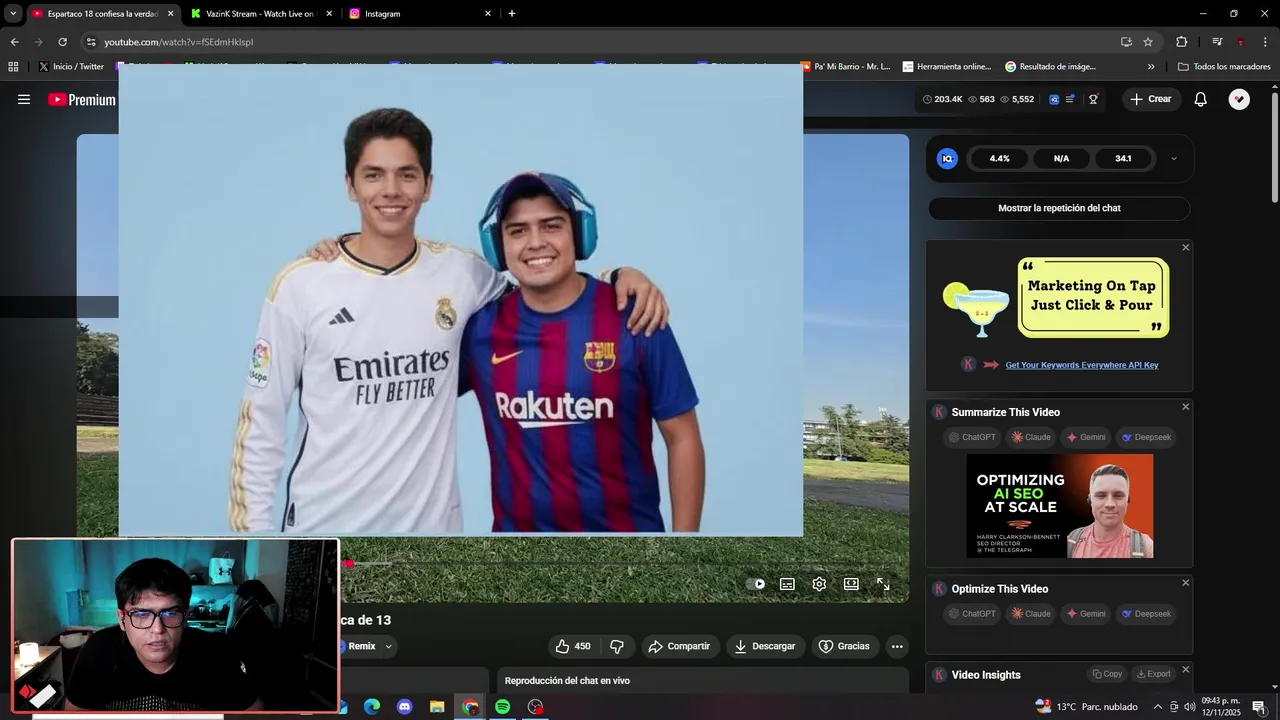The width and height of the screenshot is (1280, 720).
Task: Open Get Your Keywords Everywhere API Key link
Action: [1082, 365]
